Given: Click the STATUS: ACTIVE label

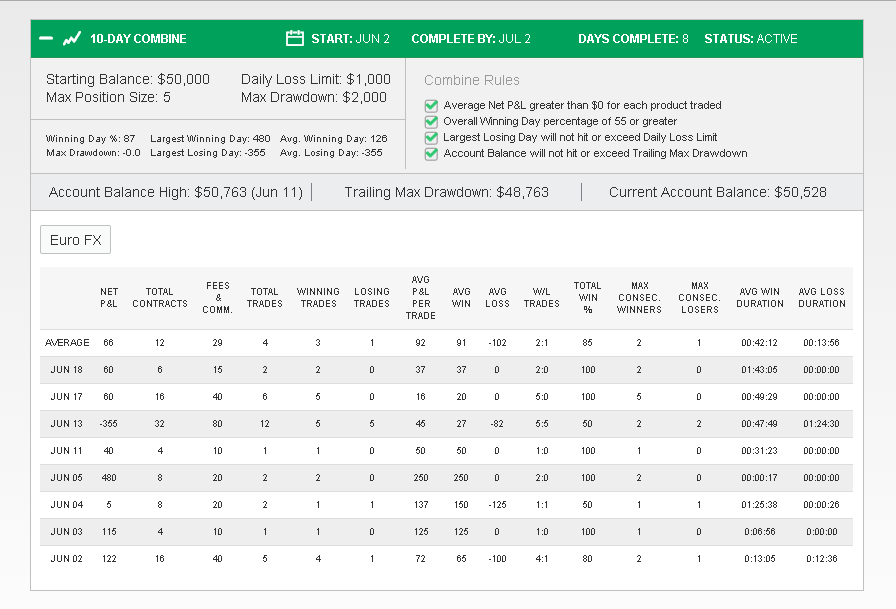Looking at the screenshot, I should click(x=750, y=39).
